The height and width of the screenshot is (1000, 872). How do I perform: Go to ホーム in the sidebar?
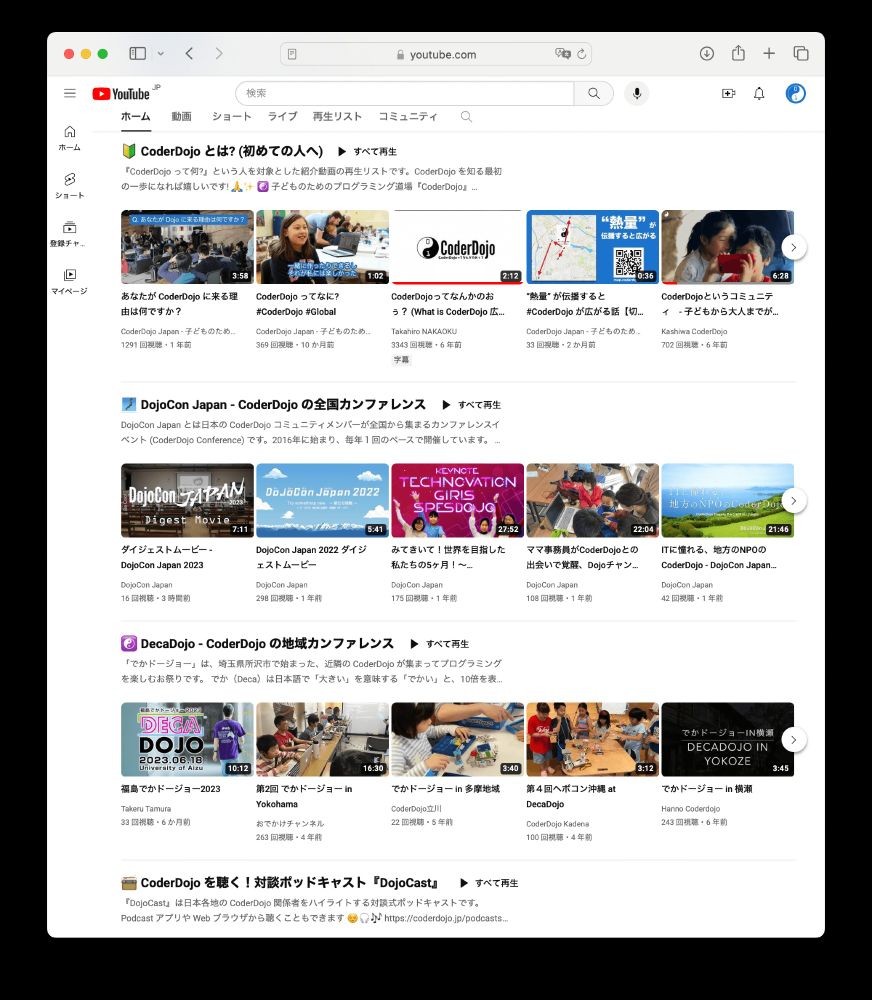tap(70, 138)
